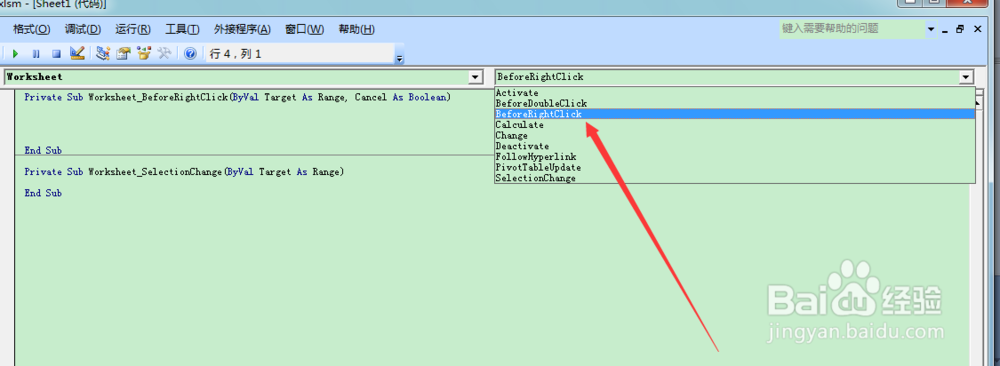Close the code window inner X

[977, 29]
